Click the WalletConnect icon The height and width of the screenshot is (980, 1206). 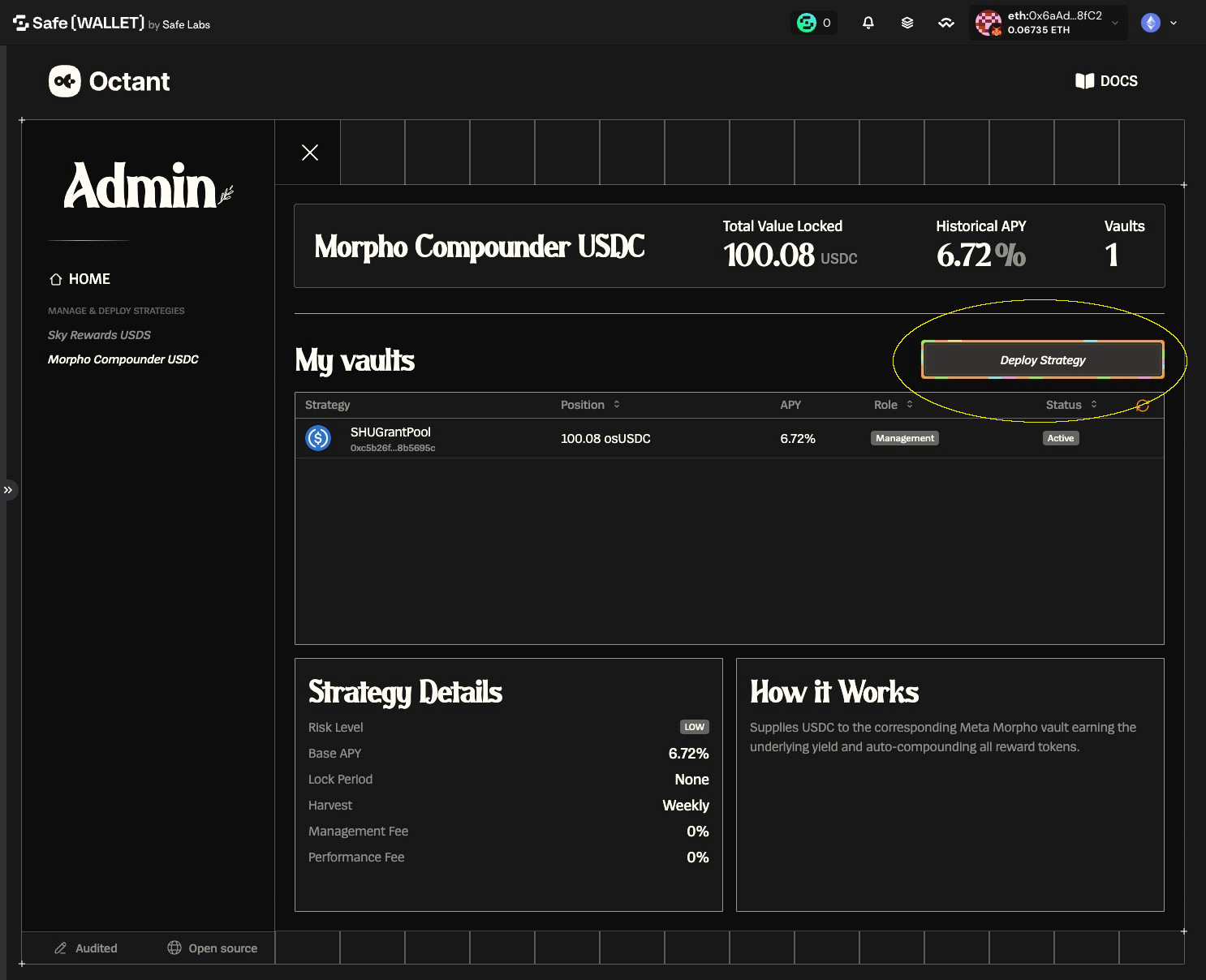click(x=946, y=23)
